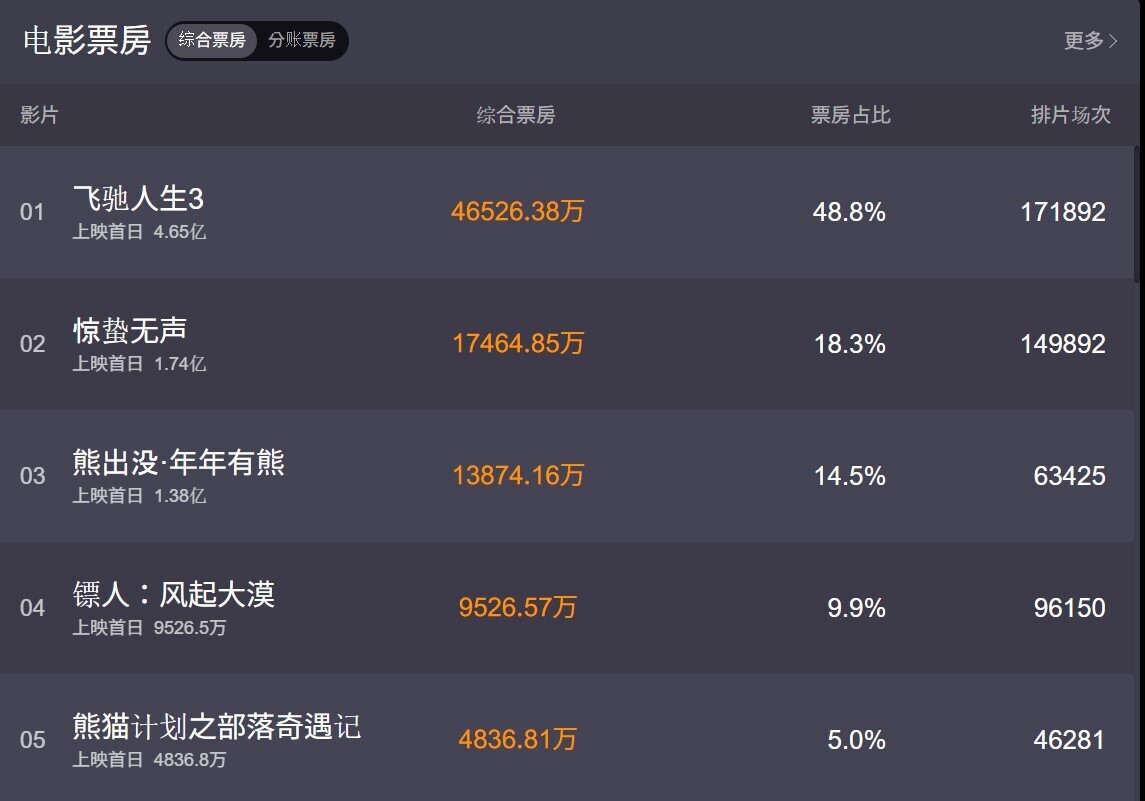Click rank number 05 in the list
Image resolution: width=1145 pixels, height=801 pixels.
32,740
